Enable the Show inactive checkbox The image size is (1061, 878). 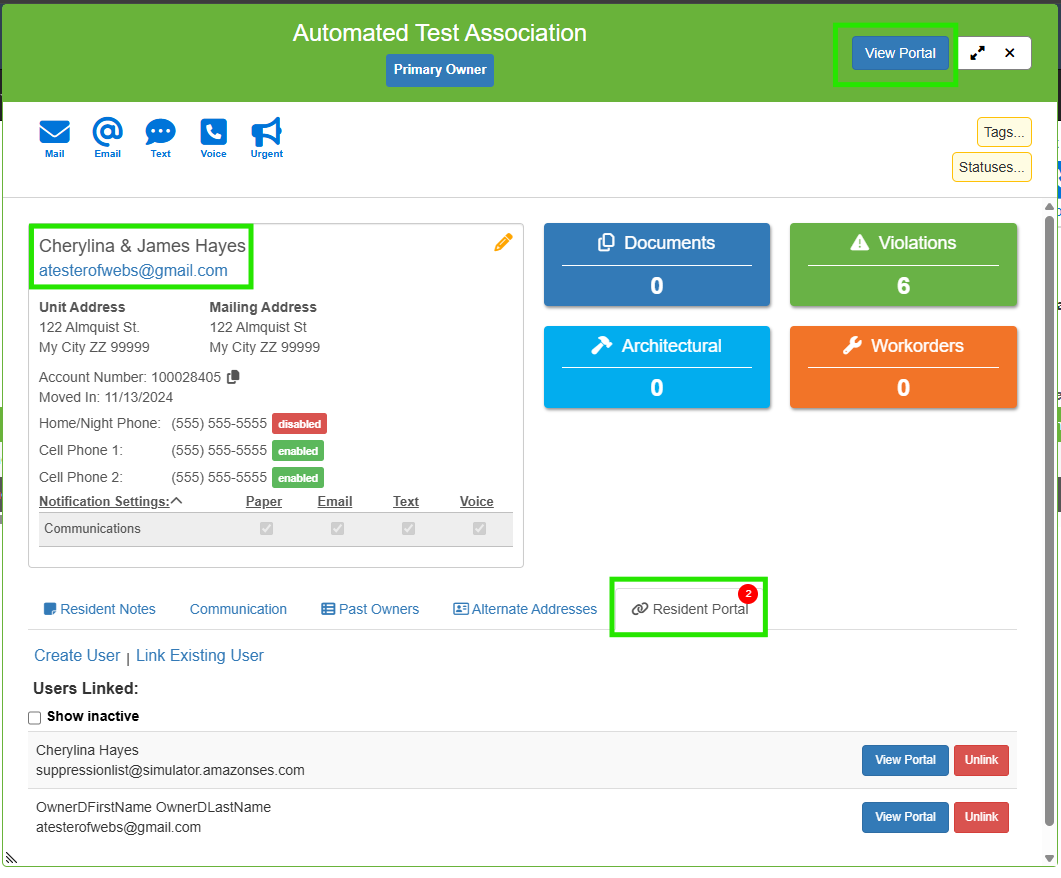[35, 718]
